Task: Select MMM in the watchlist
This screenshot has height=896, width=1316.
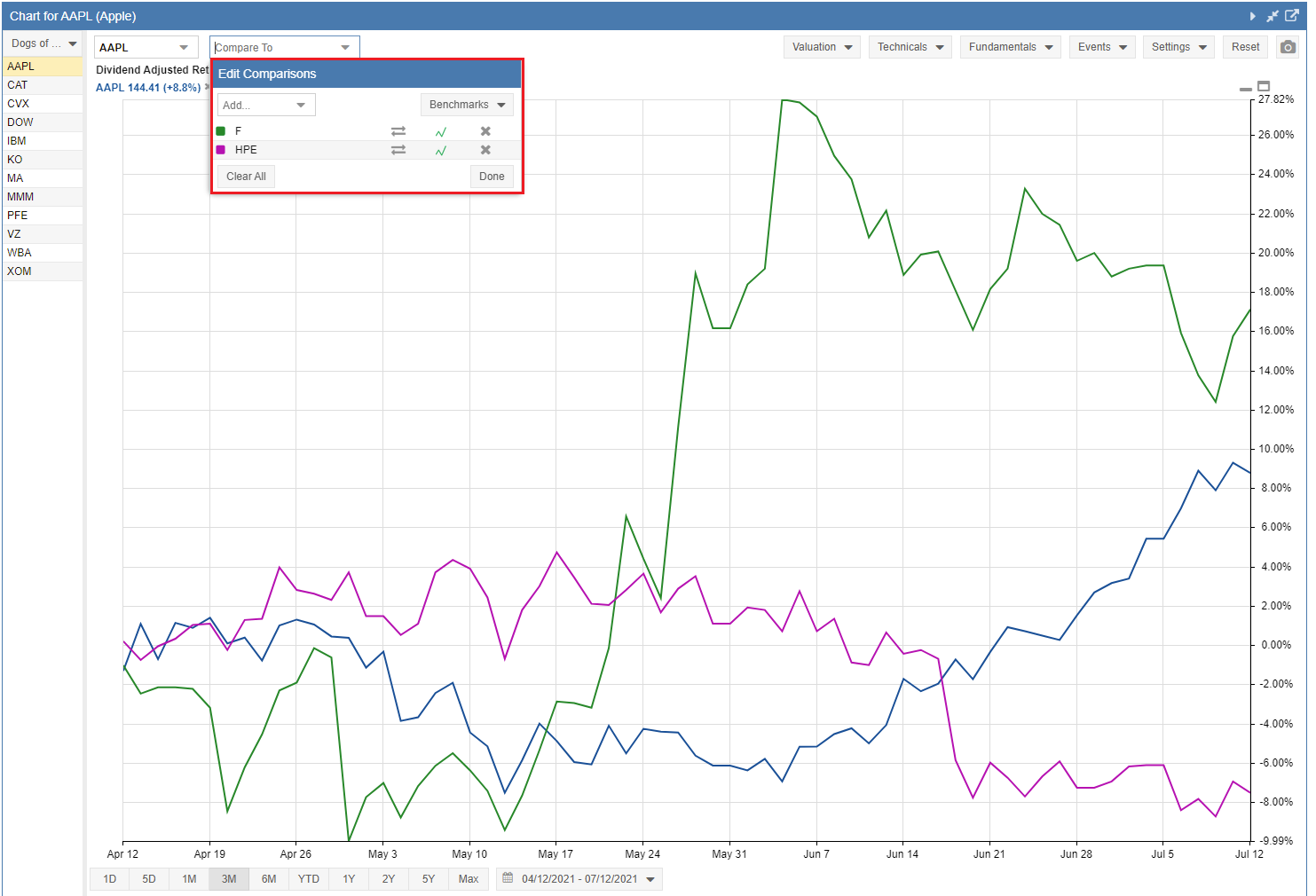Action: pyautogui.click(x=43, y=197)
